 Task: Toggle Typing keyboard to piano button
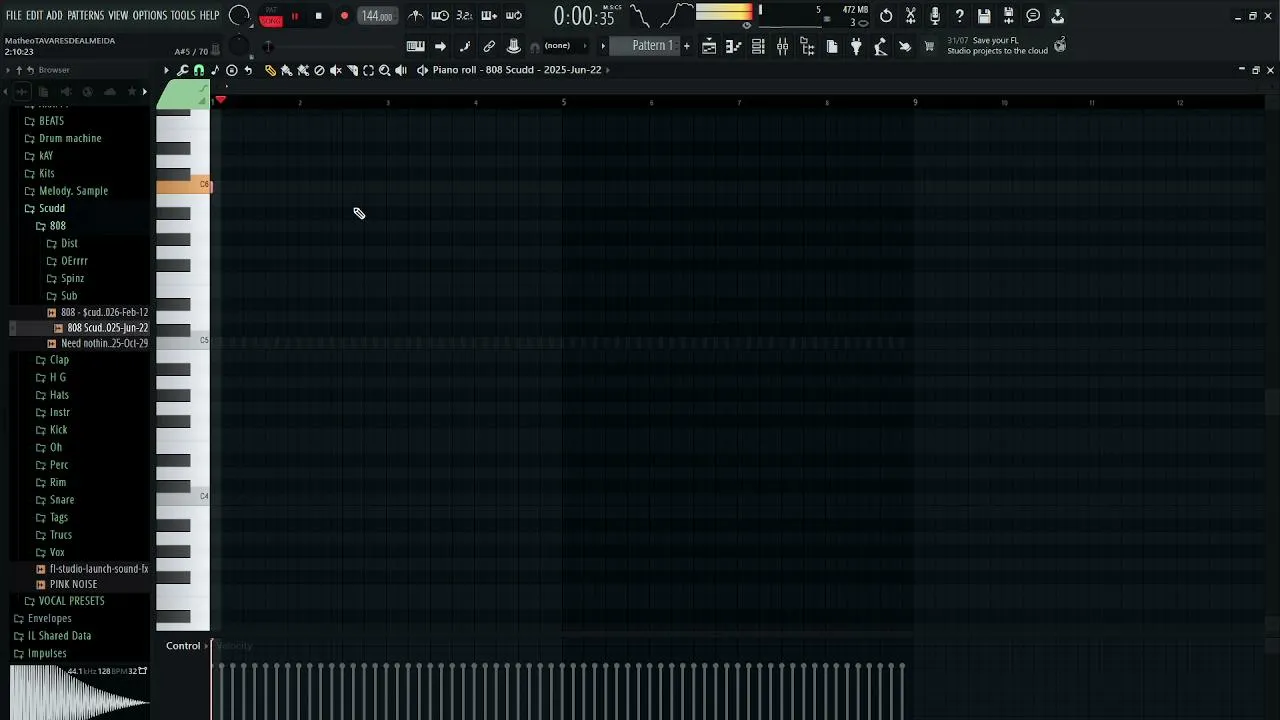tap(416, 46)
